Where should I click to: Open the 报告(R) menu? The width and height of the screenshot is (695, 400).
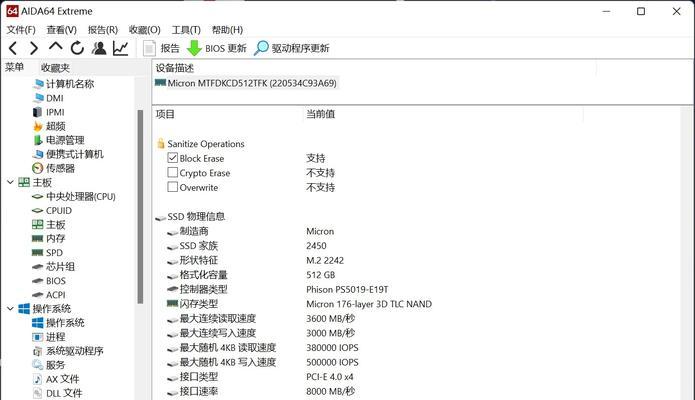[103, 30]
